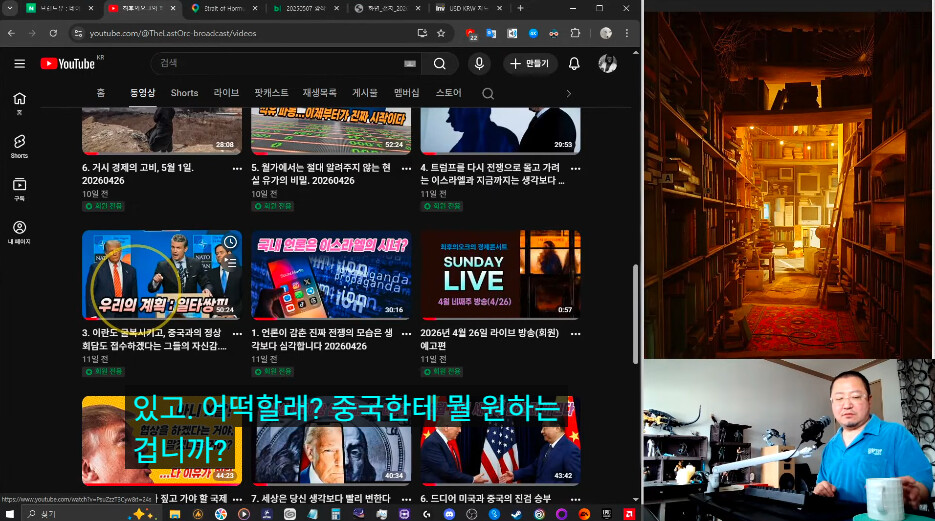Viewport: 935px width, 521px height.
Task: Open the Chrome three-dot menu
Action: point(627,33)
